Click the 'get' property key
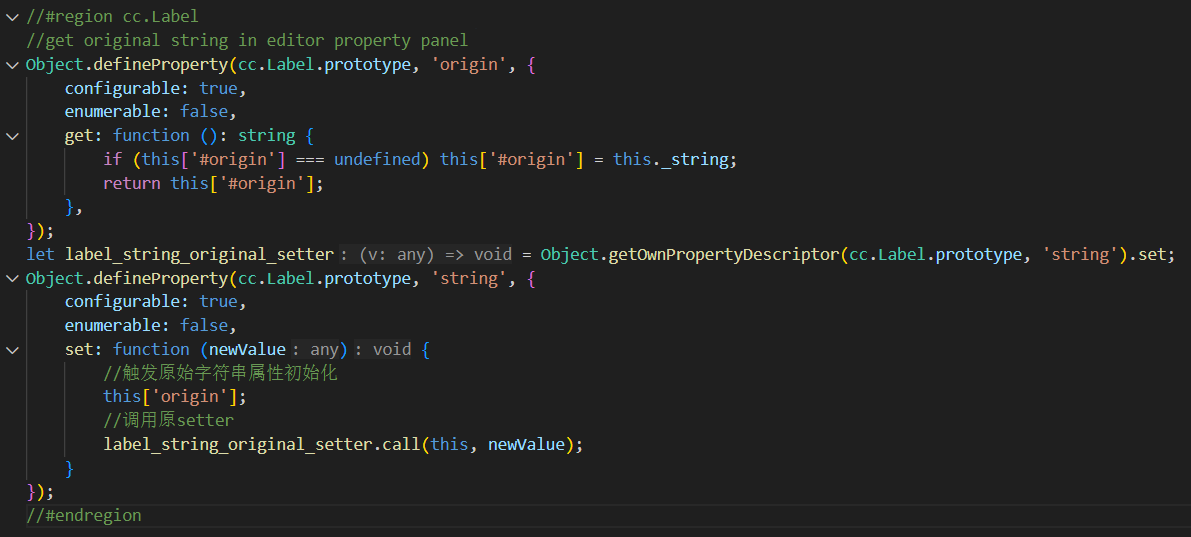This screenshot has width=1191, height=537. click(x=79, y=136)
